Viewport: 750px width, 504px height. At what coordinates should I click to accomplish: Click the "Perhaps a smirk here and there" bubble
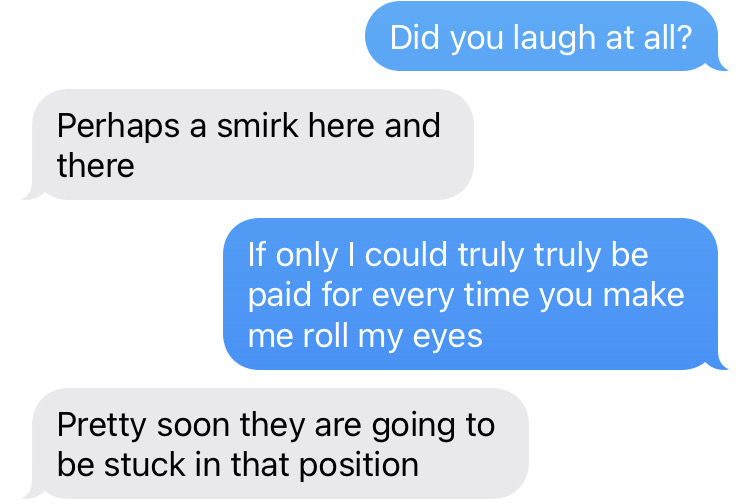pyautogui.click(x=250, y=145)
